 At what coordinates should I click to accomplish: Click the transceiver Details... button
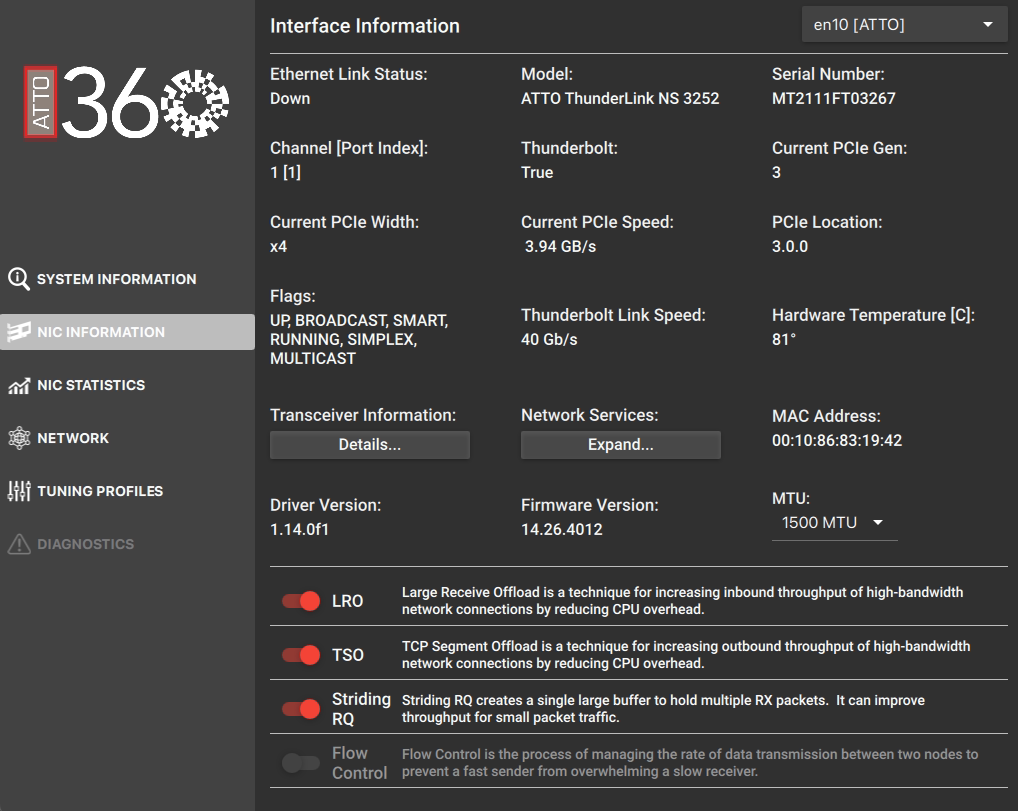point(369,445)
